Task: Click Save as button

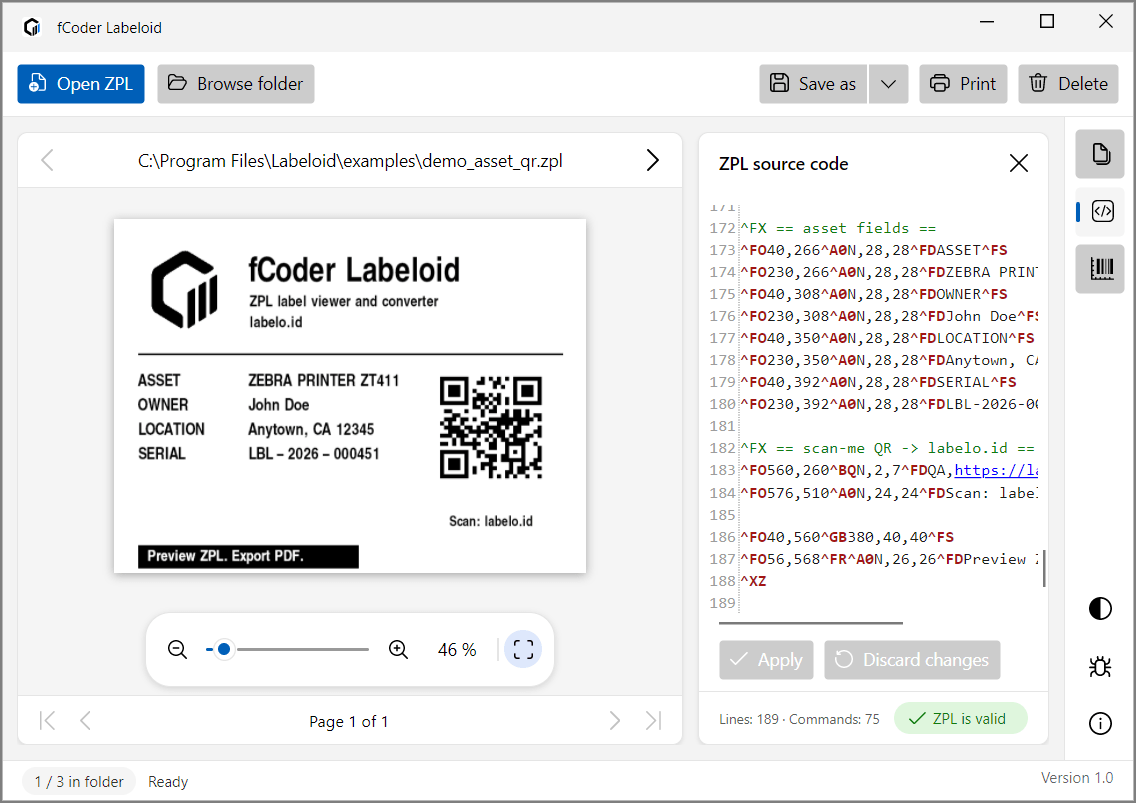Action: click(x=813, y=84)
